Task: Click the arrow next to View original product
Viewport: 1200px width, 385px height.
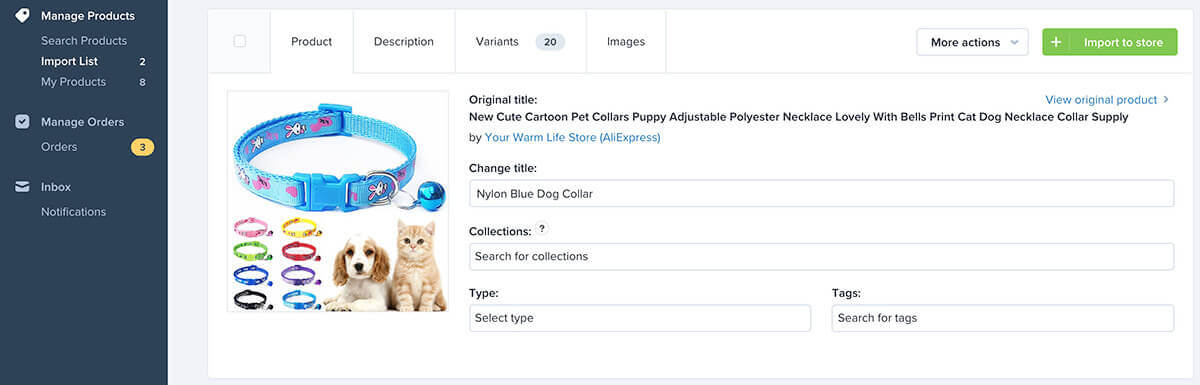Action: [x=1166, y=100]
